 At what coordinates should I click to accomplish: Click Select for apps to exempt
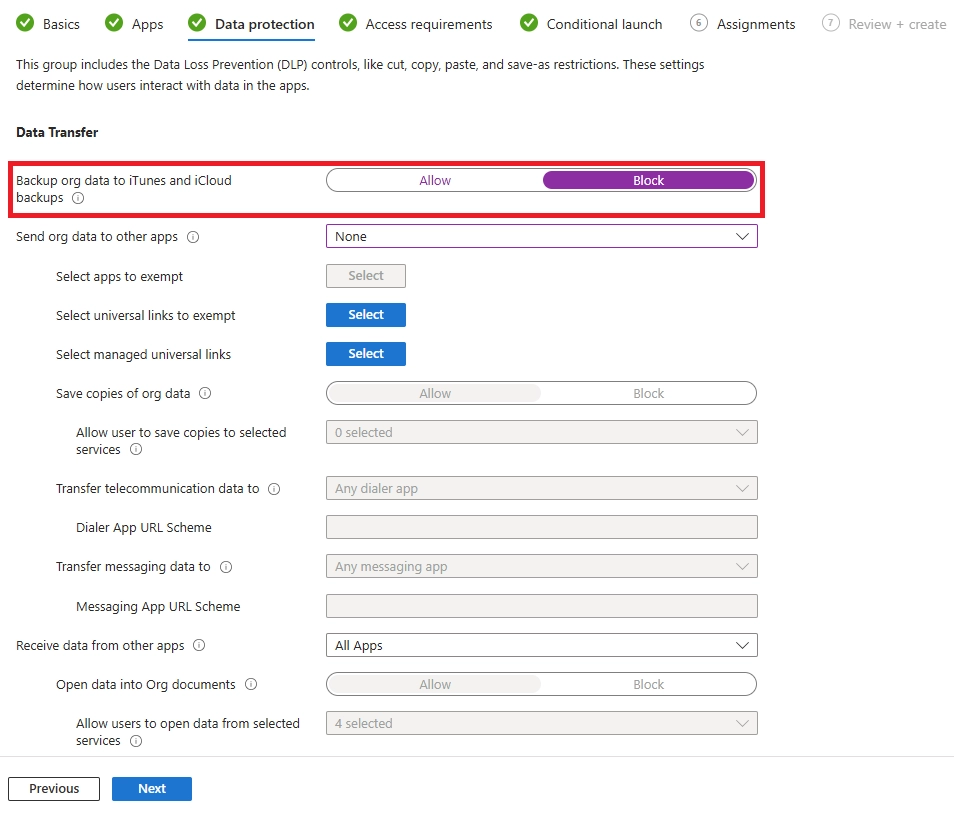tap(366, 276)
